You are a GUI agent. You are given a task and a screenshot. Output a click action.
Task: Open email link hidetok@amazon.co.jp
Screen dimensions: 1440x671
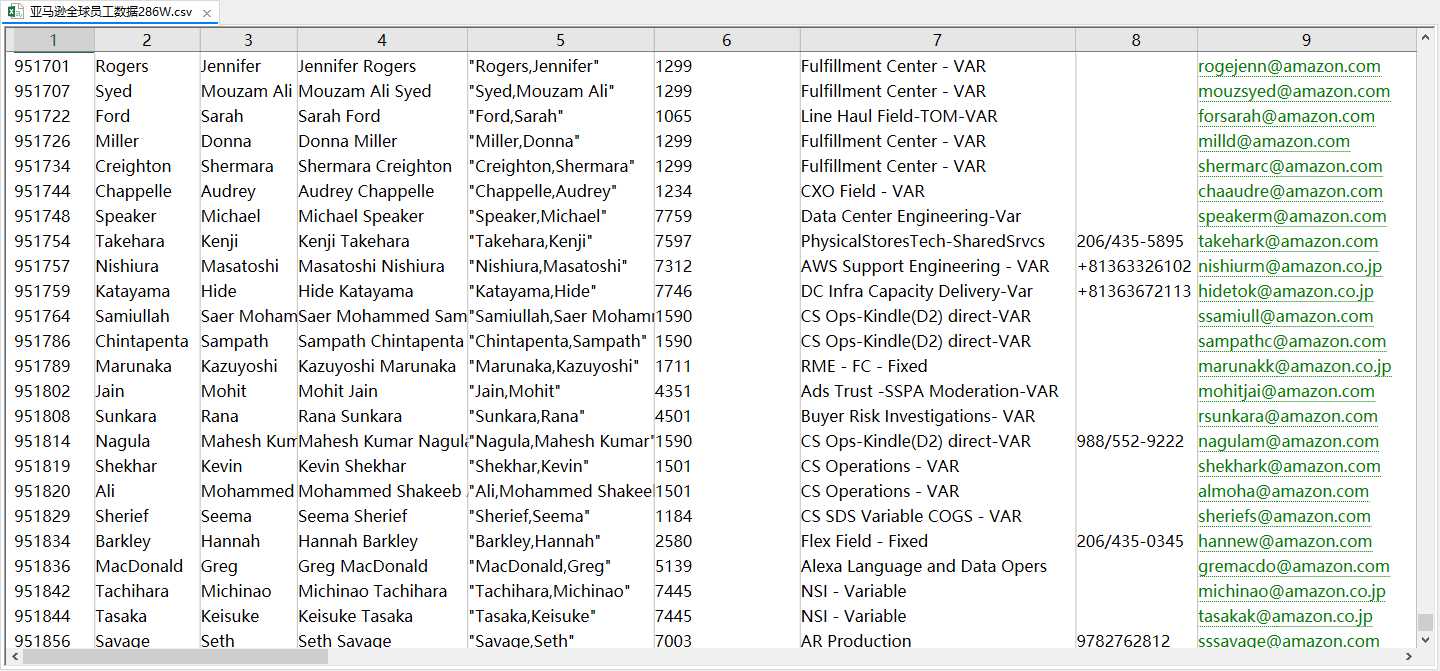coord(1286,291)
